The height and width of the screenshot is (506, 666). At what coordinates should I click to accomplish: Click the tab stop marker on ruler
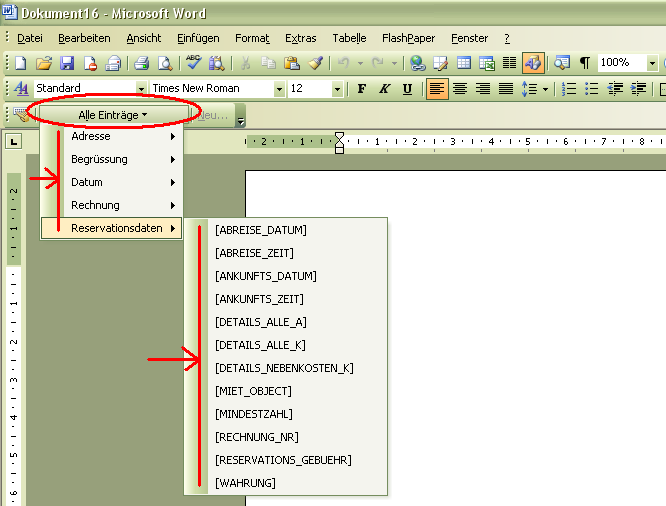(x=13, y=141)
